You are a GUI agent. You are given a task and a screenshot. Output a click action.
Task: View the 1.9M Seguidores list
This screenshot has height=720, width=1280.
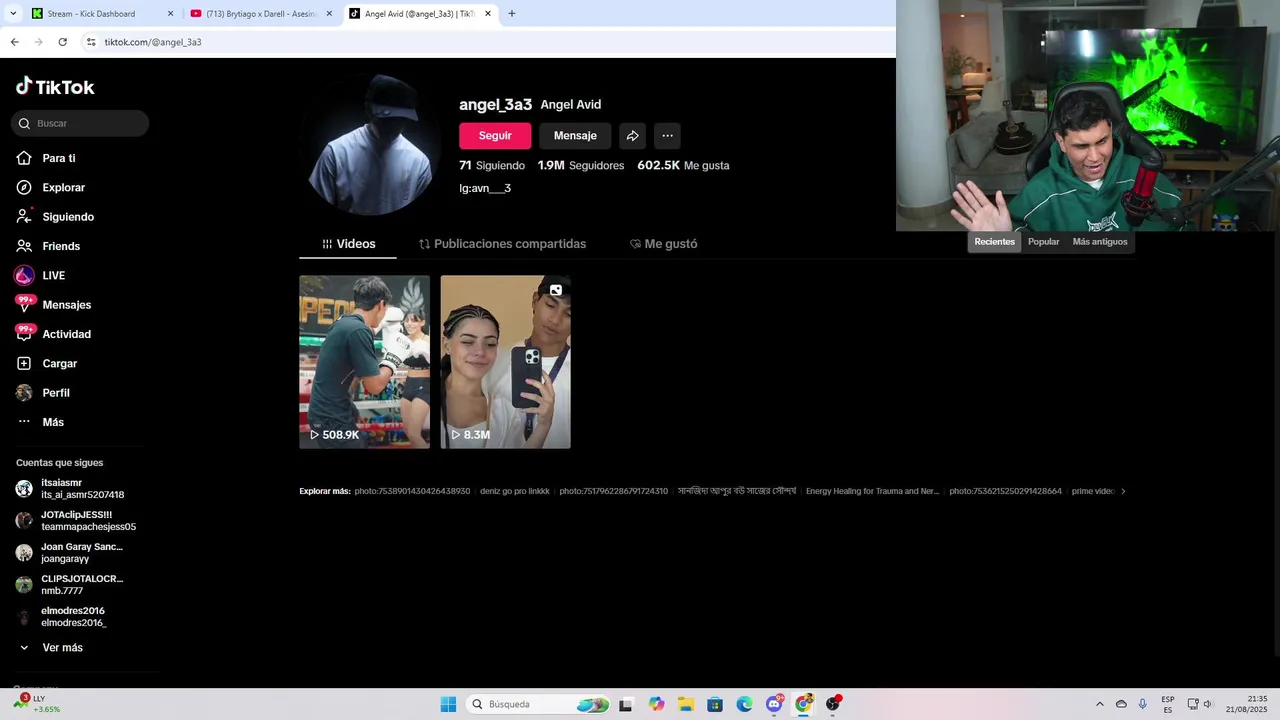pos(581,165)
